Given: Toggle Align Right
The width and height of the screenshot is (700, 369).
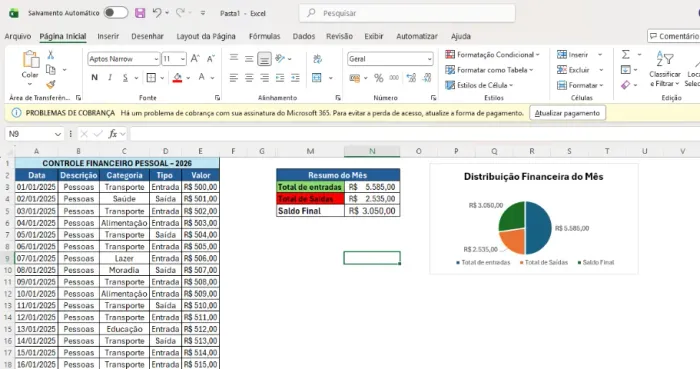Looking at the screenshot, I should click(x=264, y=78).
